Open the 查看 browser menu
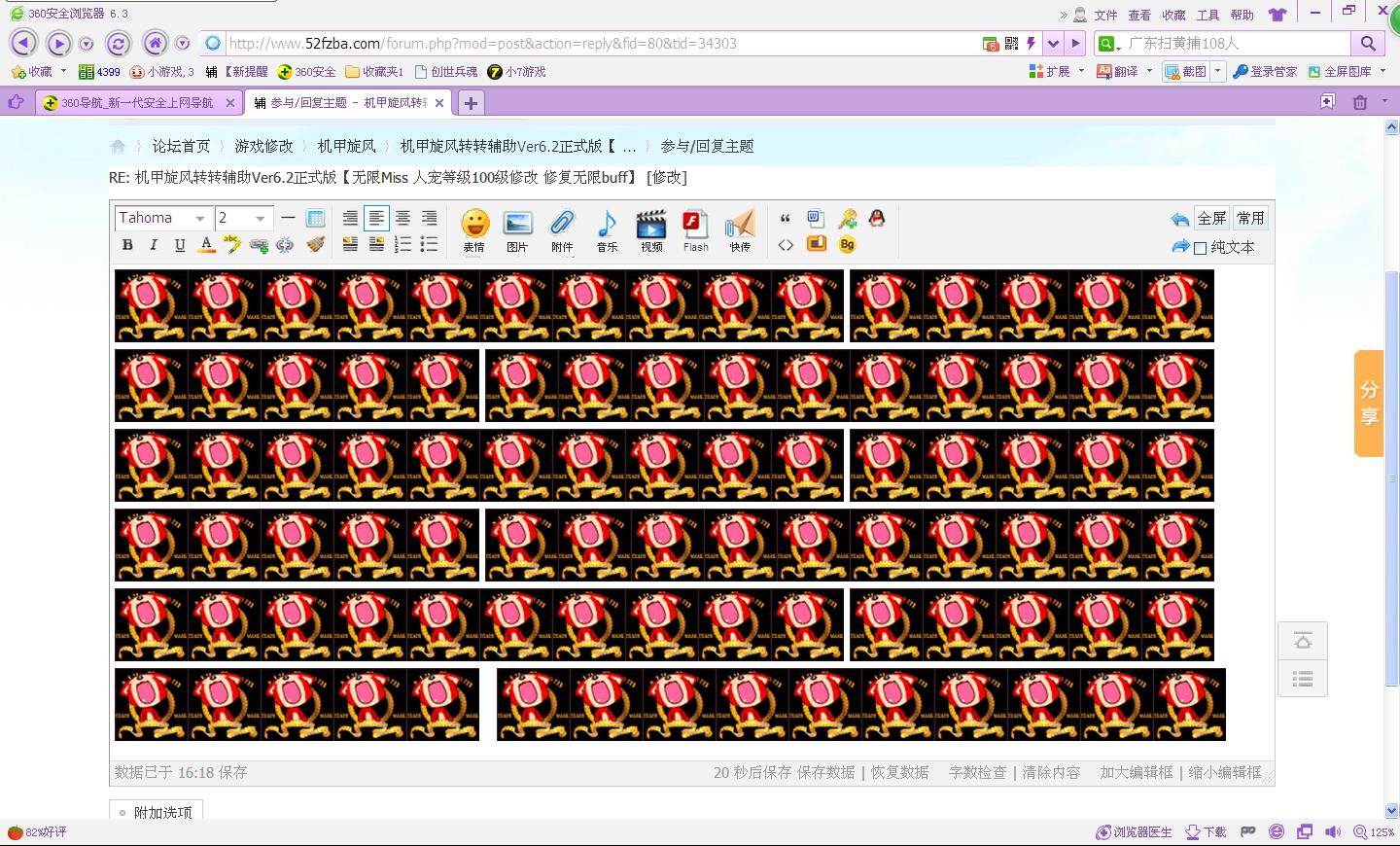1400x846 pixels. click(1139, 15)
